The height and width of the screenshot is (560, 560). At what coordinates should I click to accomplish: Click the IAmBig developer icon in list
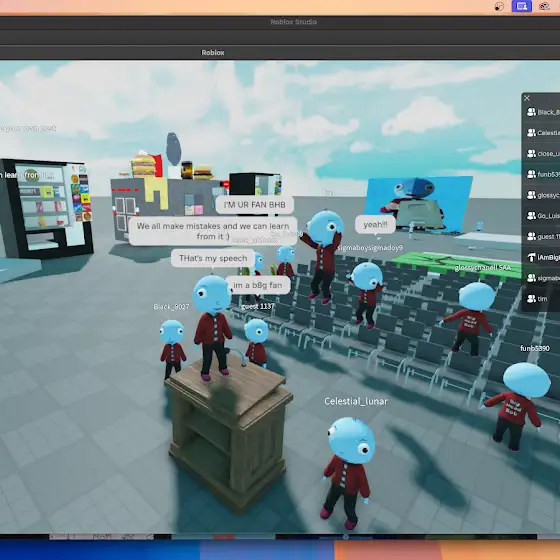coord(531,257)
